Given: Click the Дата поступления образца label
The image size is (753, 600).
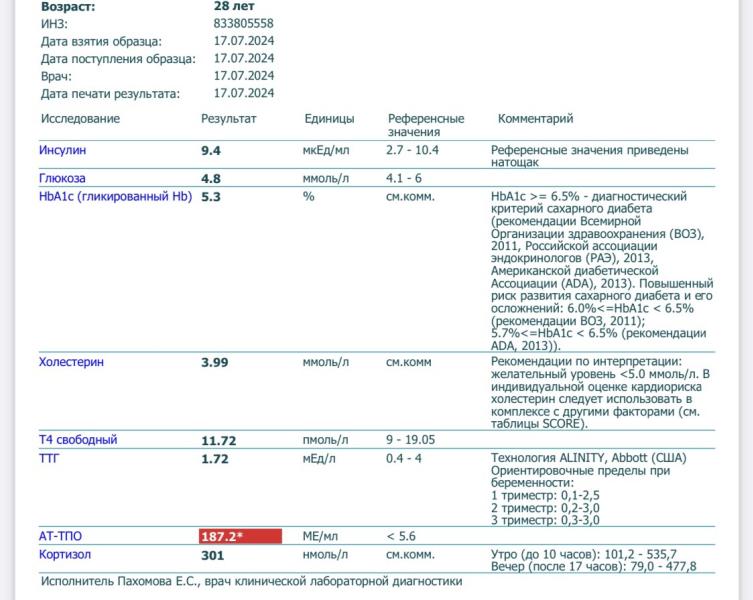Looking at the screenshot, I should pos(118,59).
